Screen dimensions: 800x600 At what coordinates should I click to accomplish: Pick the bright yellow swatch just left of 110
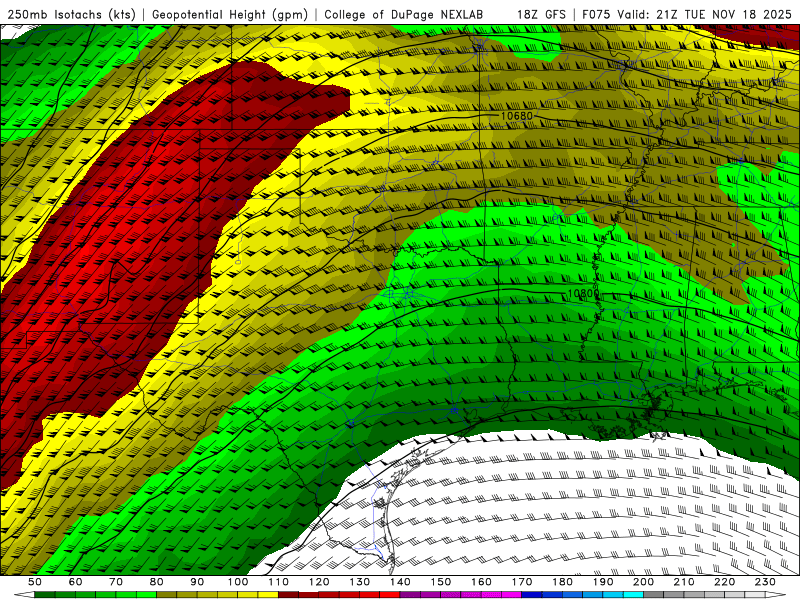[x=268, y=595]
